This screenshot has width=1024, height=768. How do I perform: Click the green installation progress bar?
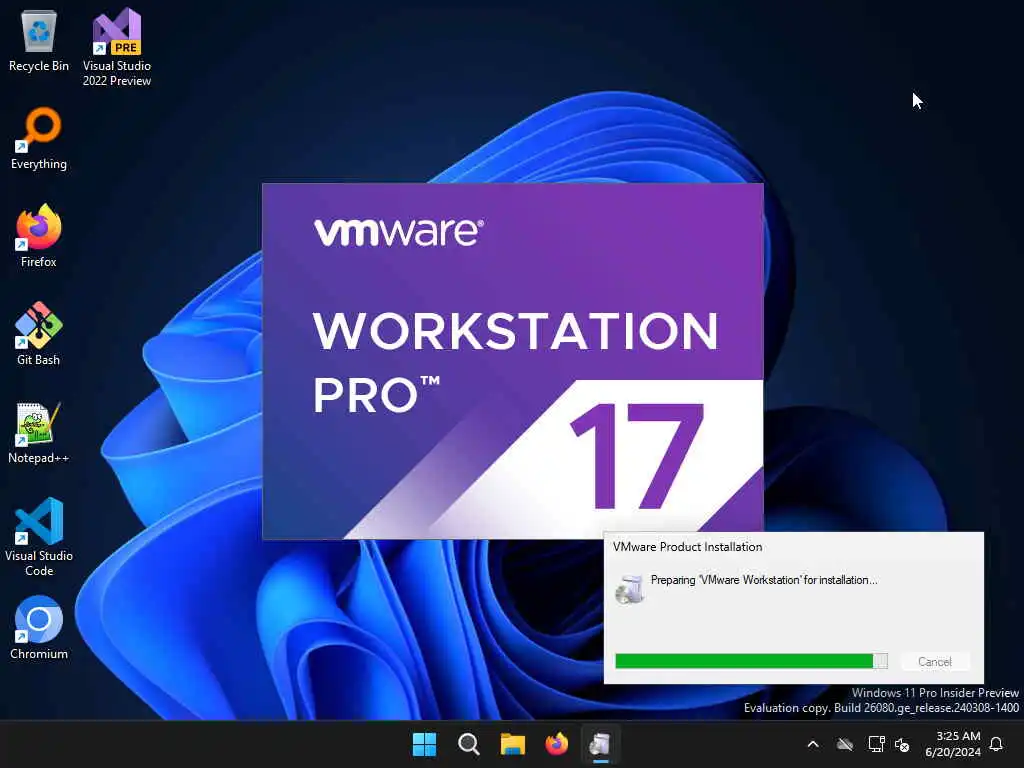click(x=751, y=661)
